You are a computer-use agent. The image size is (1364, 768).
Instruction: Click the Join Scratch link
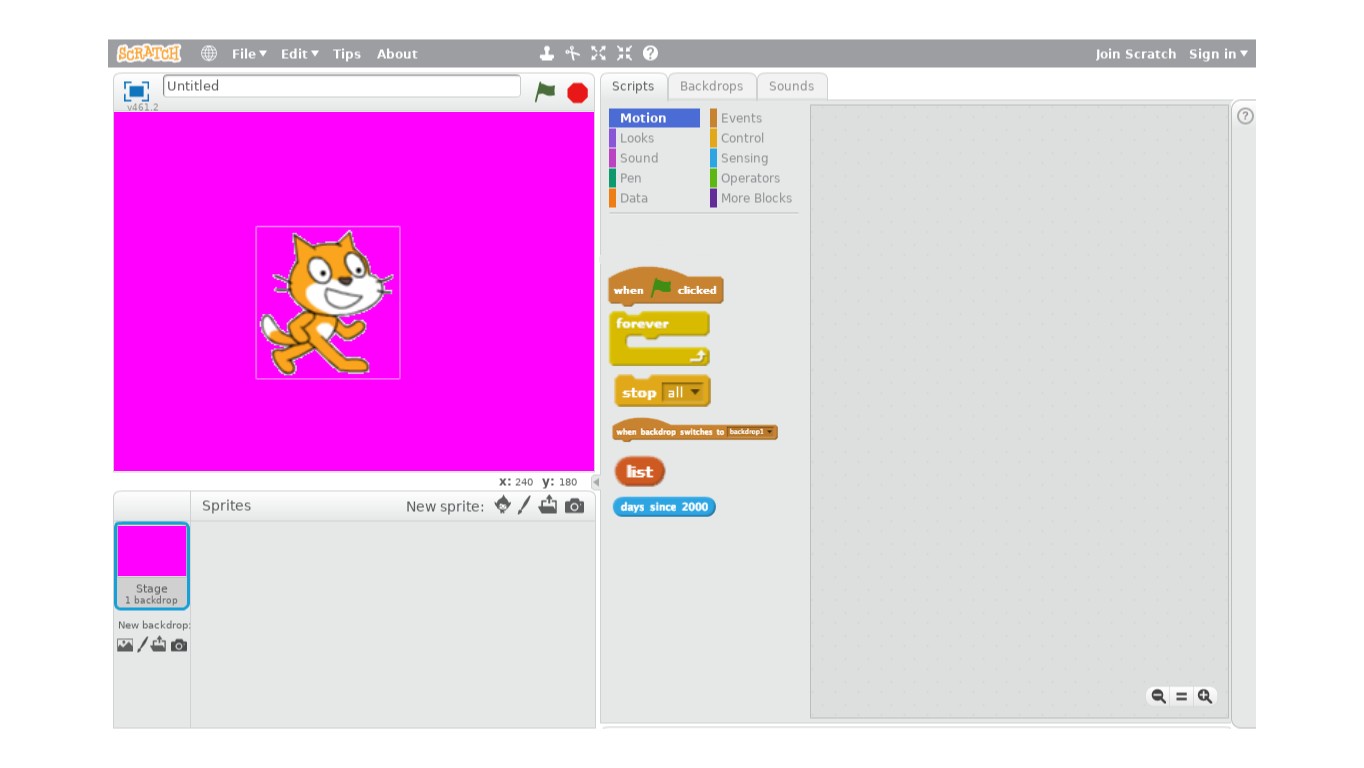coord(1135,54)
